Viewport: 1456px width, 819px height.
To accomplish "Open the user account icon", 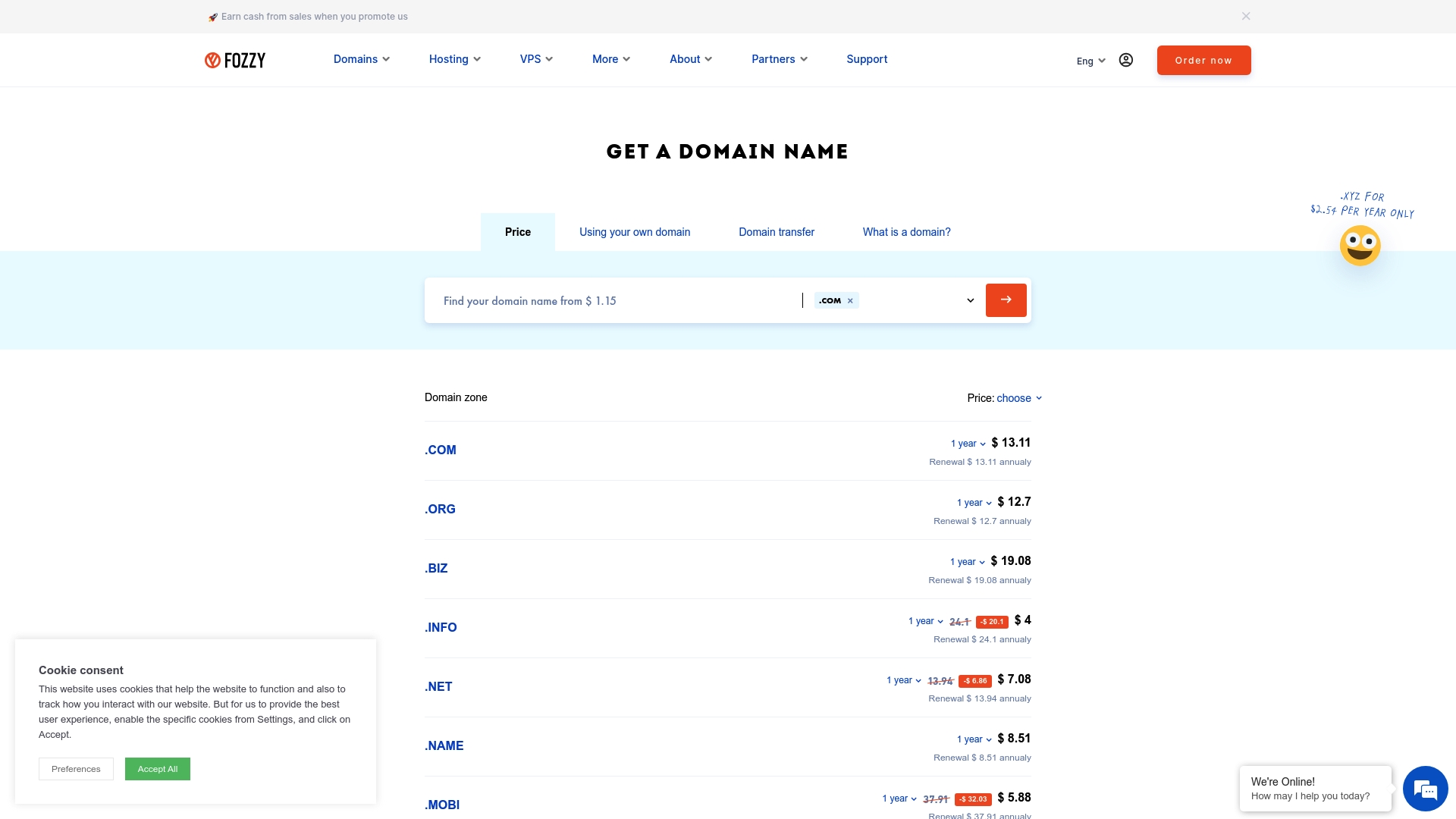I will 1125,60.
